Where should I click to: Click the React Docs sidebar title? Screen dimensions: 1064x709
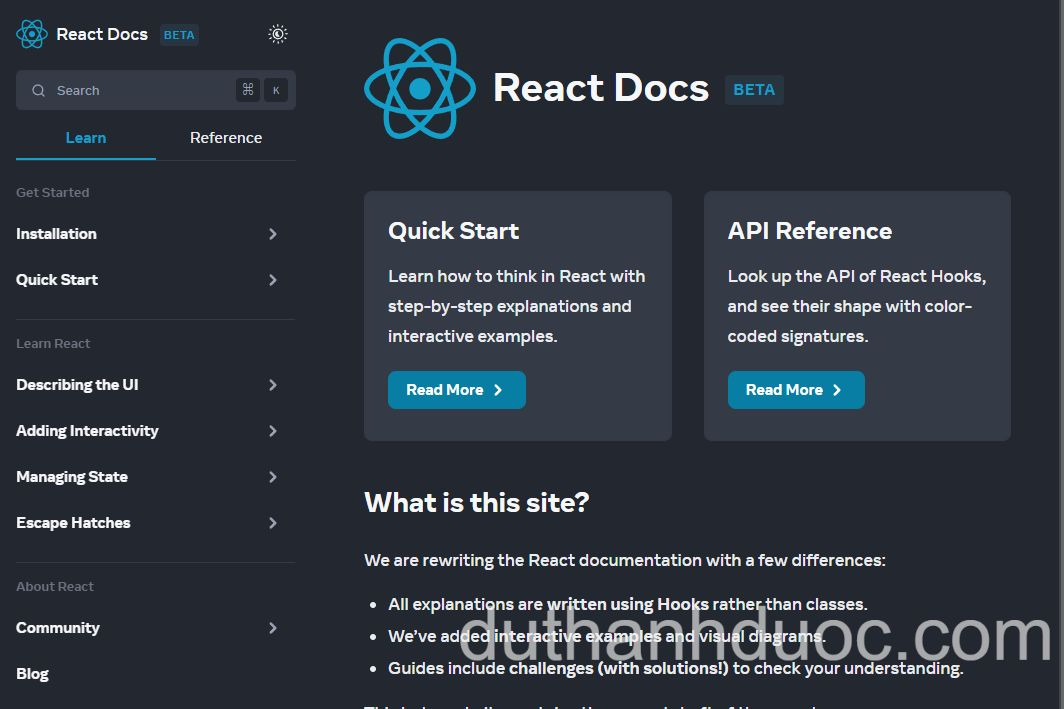[102, 34]
